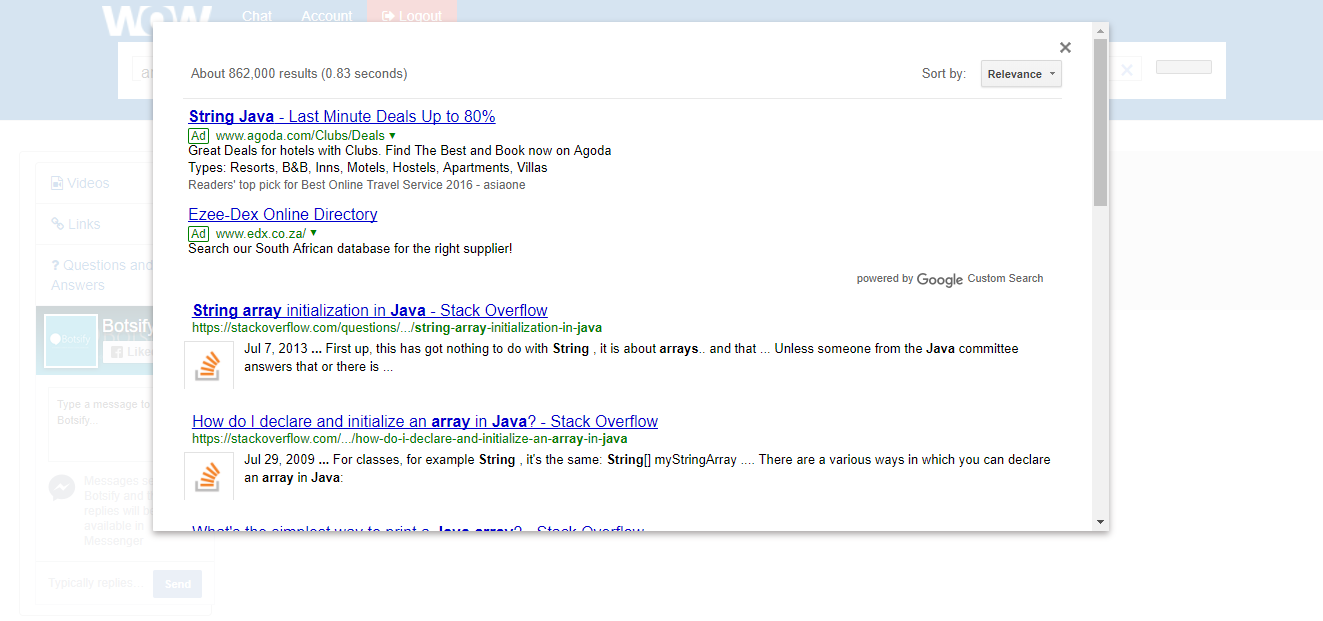
Task: Click the Ad badge beside www.agoda.com
Action: pyautogui.click(x=199, y=135)
